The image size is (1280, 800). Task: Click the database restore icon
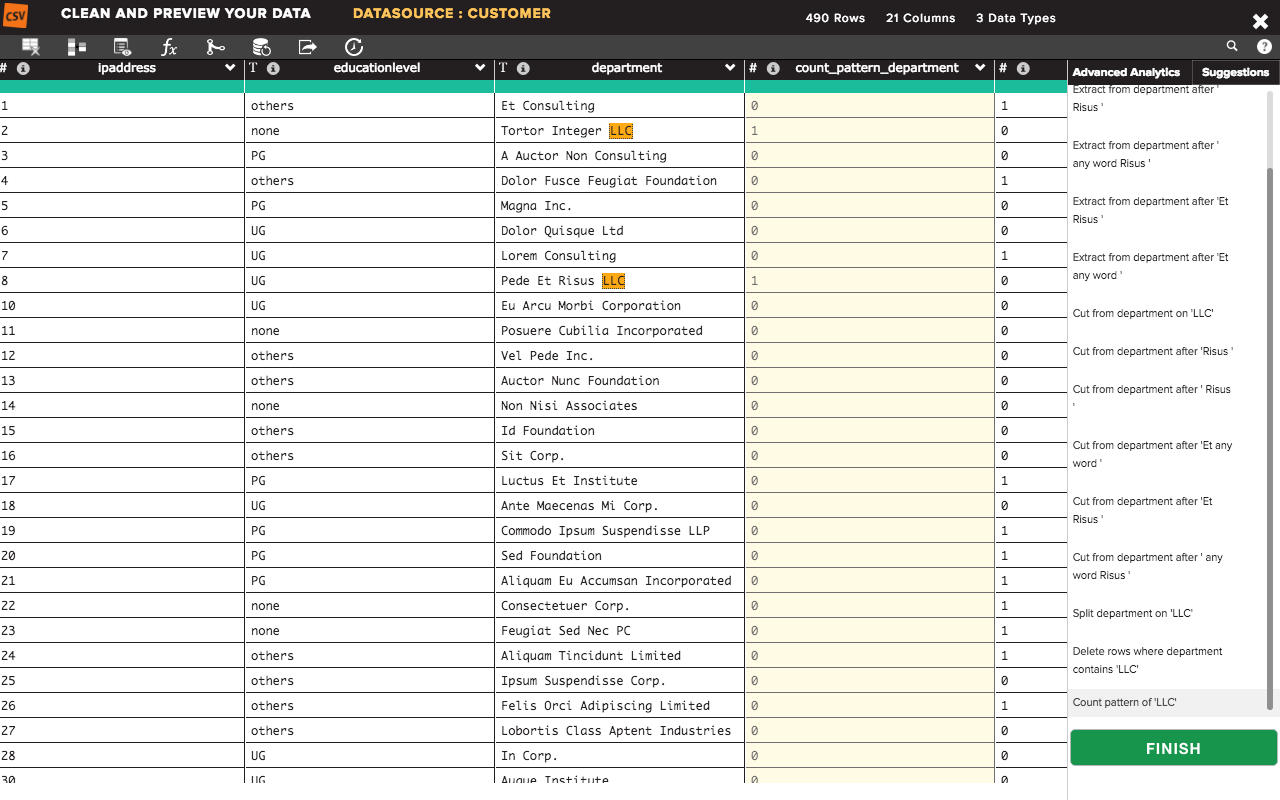pos(261,47)
